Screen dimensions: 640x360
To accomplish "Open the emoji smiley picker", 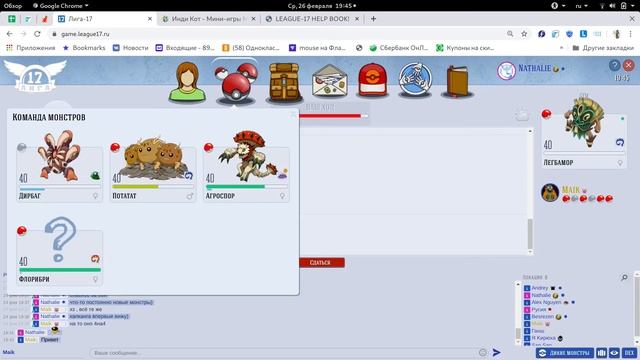I will (482, 352).
